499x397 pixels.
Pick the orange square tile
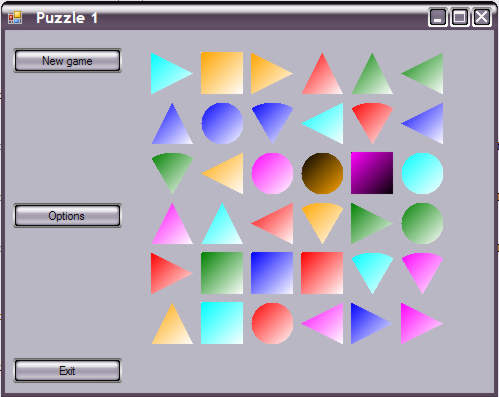tap(222, 73)
